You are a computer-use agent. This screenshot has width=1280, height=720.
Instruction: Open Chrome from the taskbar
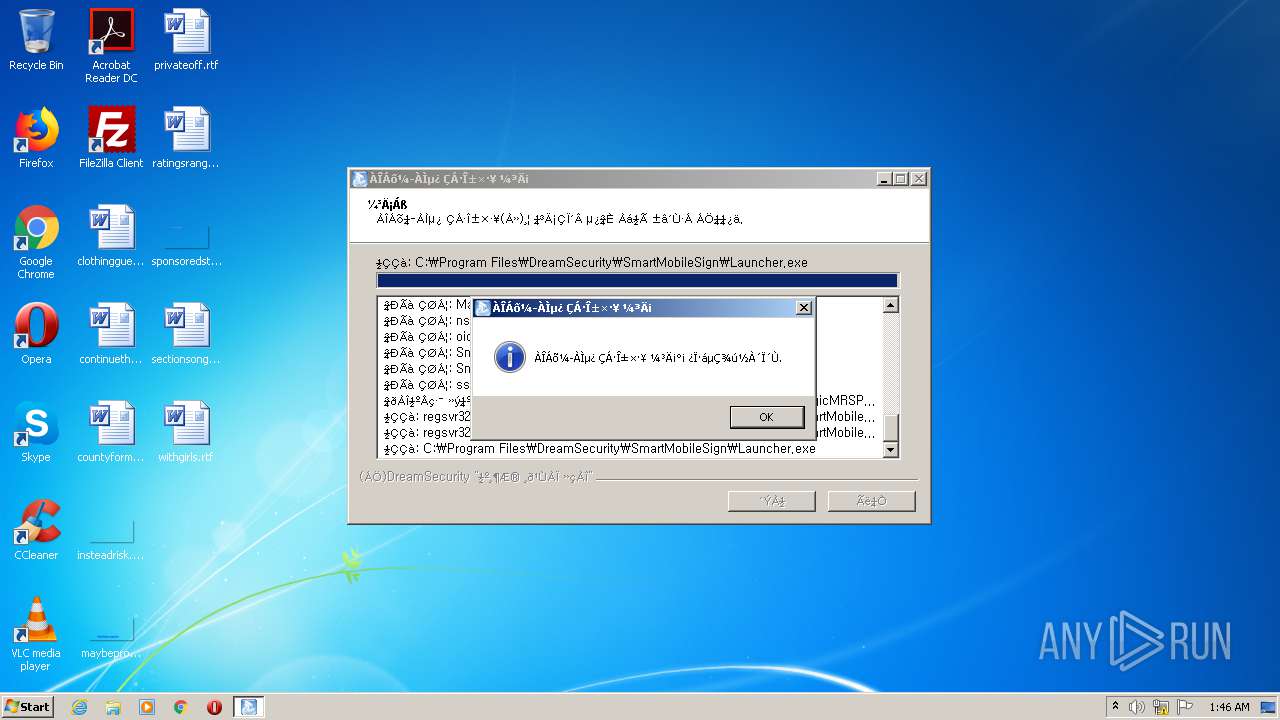[181, 707]
